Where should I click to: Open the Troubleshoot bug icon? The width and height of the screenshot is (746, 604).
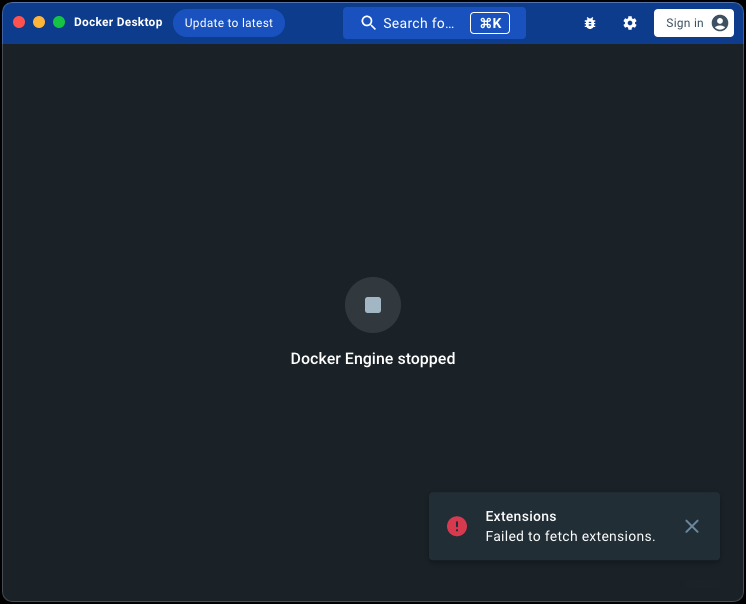click(x=590, y=23)
